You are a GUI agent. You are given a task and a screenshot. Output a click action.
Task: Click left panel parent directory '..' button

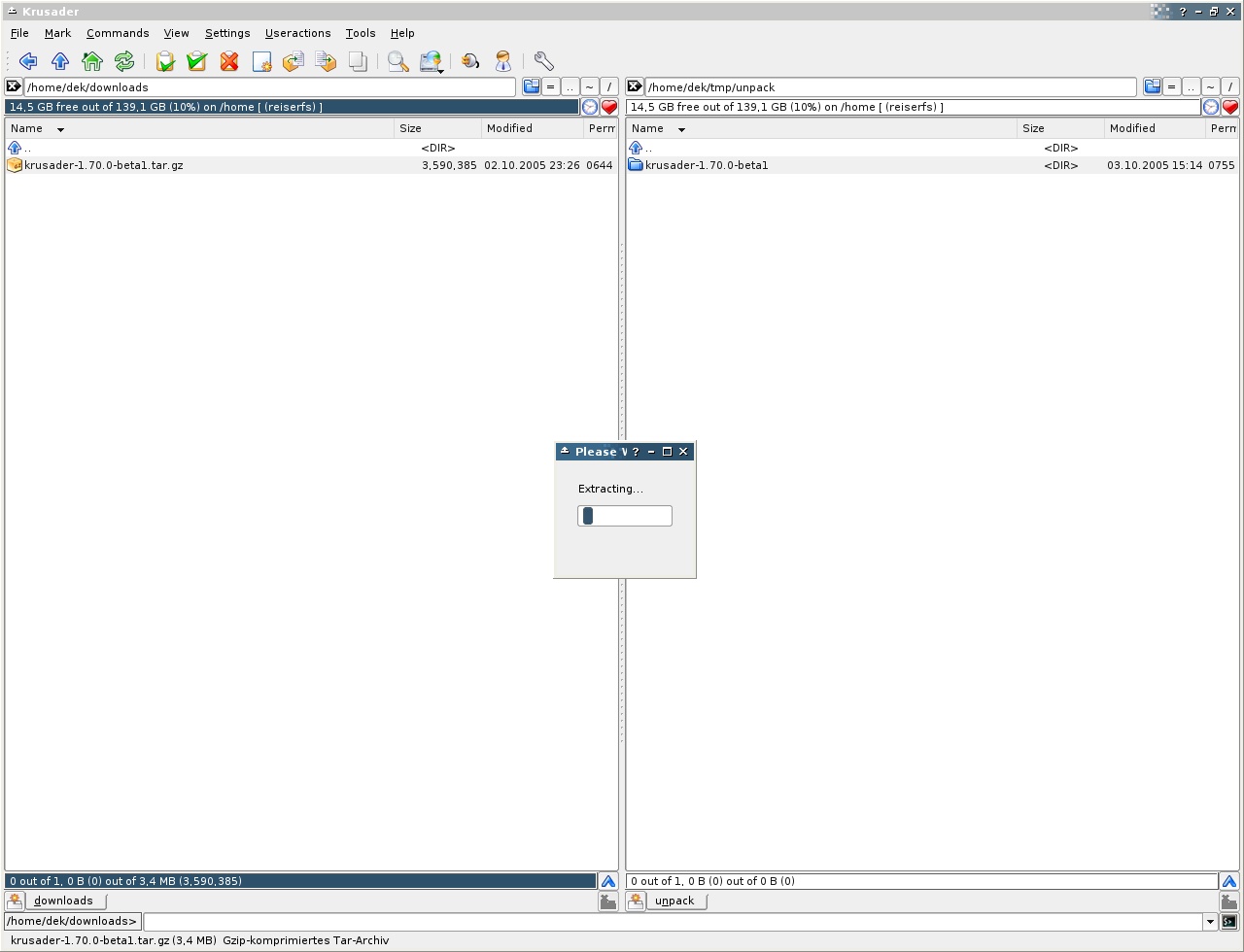570,86
